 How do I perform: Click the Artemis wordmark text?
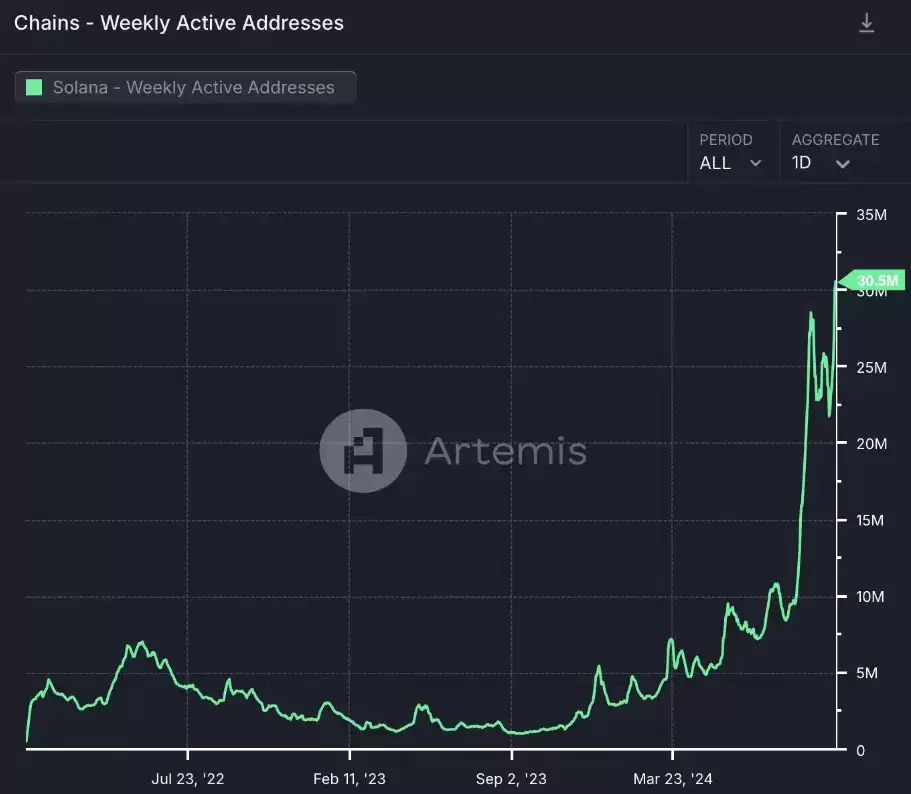coord(505,451)
